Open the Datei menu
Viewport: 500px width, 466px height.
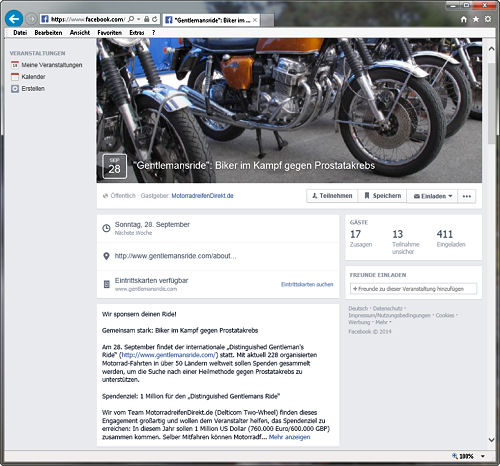click(20, 32)
